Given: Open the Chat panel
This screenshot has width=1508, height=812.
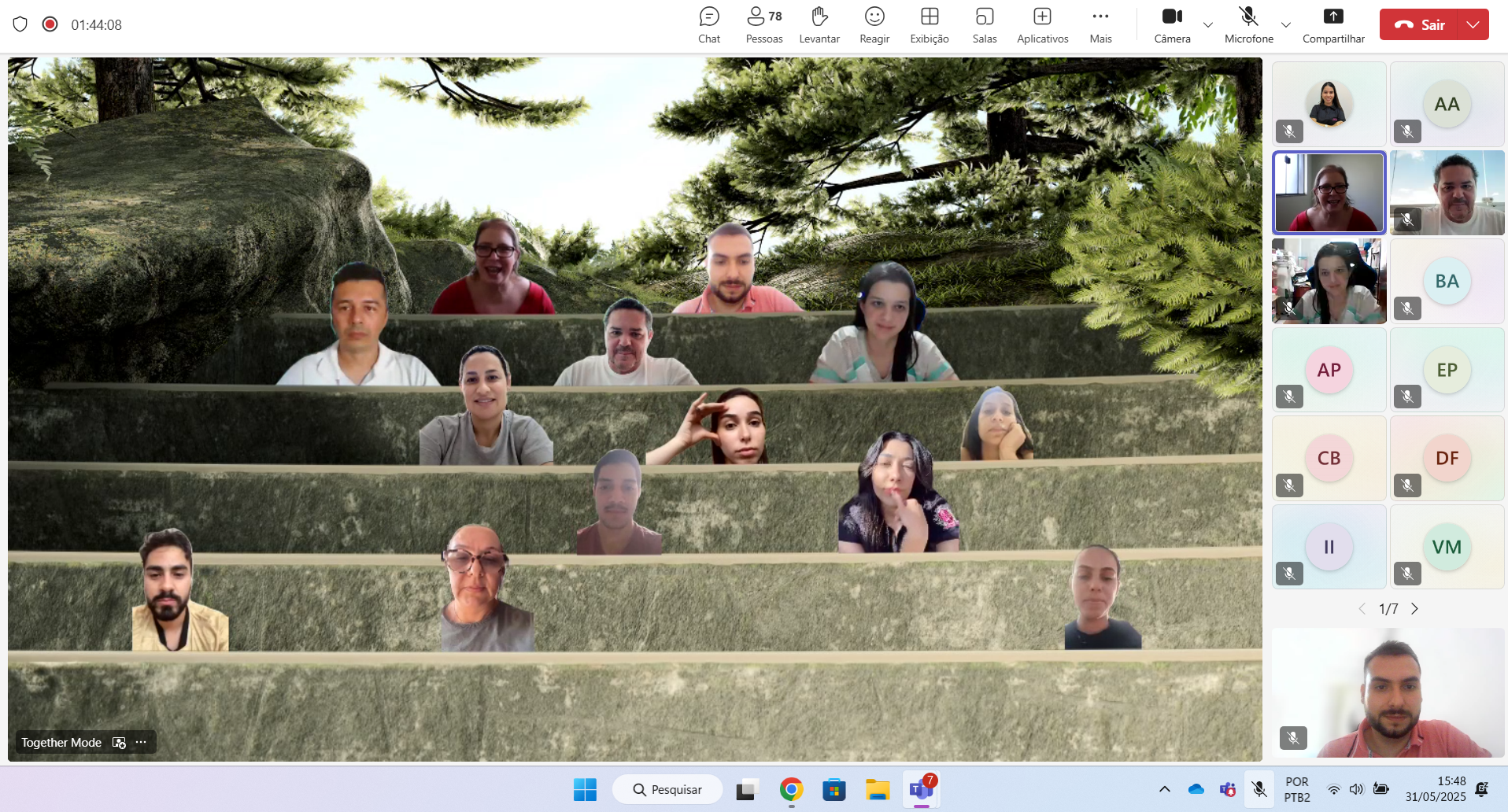Looking at the screenshot, I should 709,25.
